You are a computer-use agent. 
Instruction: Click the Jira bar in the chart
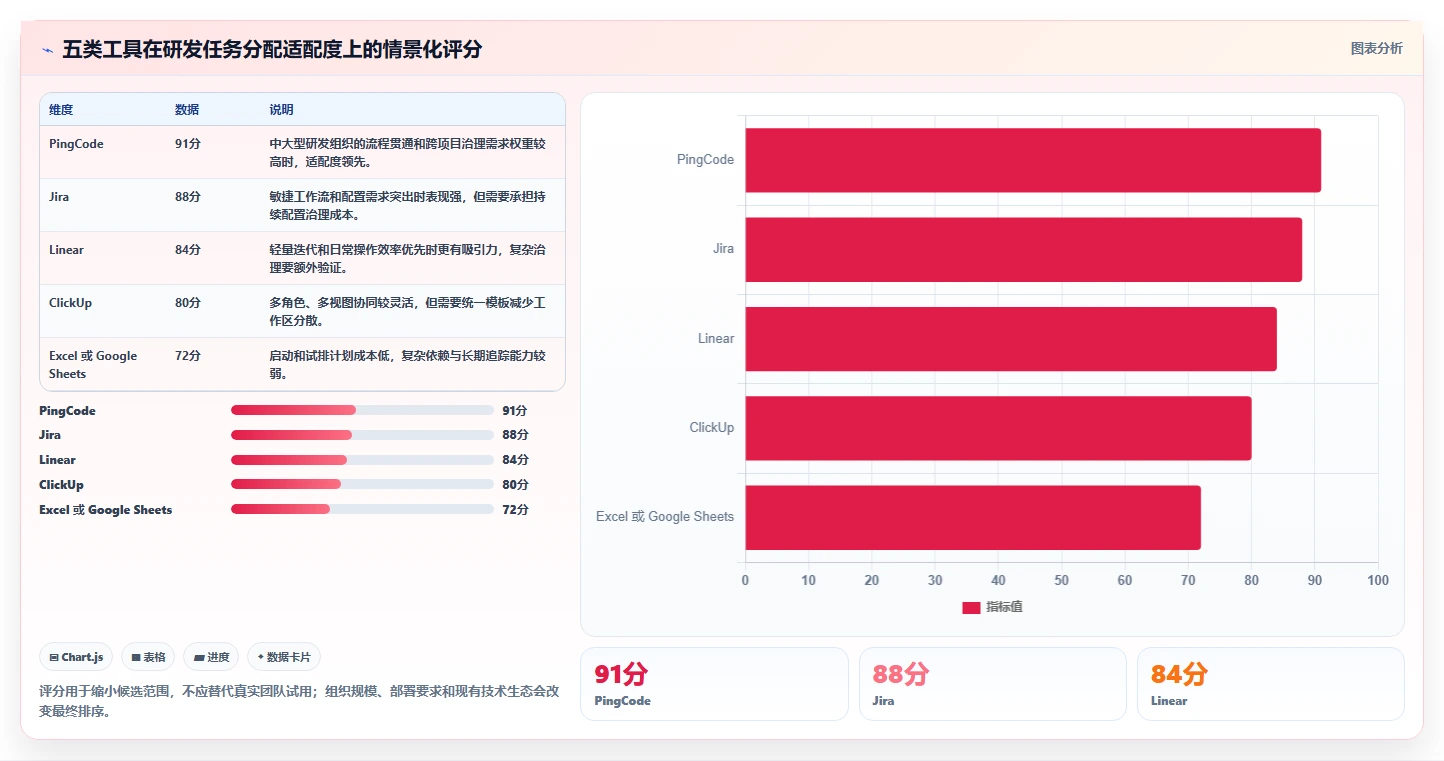(x=1023, y=249)
